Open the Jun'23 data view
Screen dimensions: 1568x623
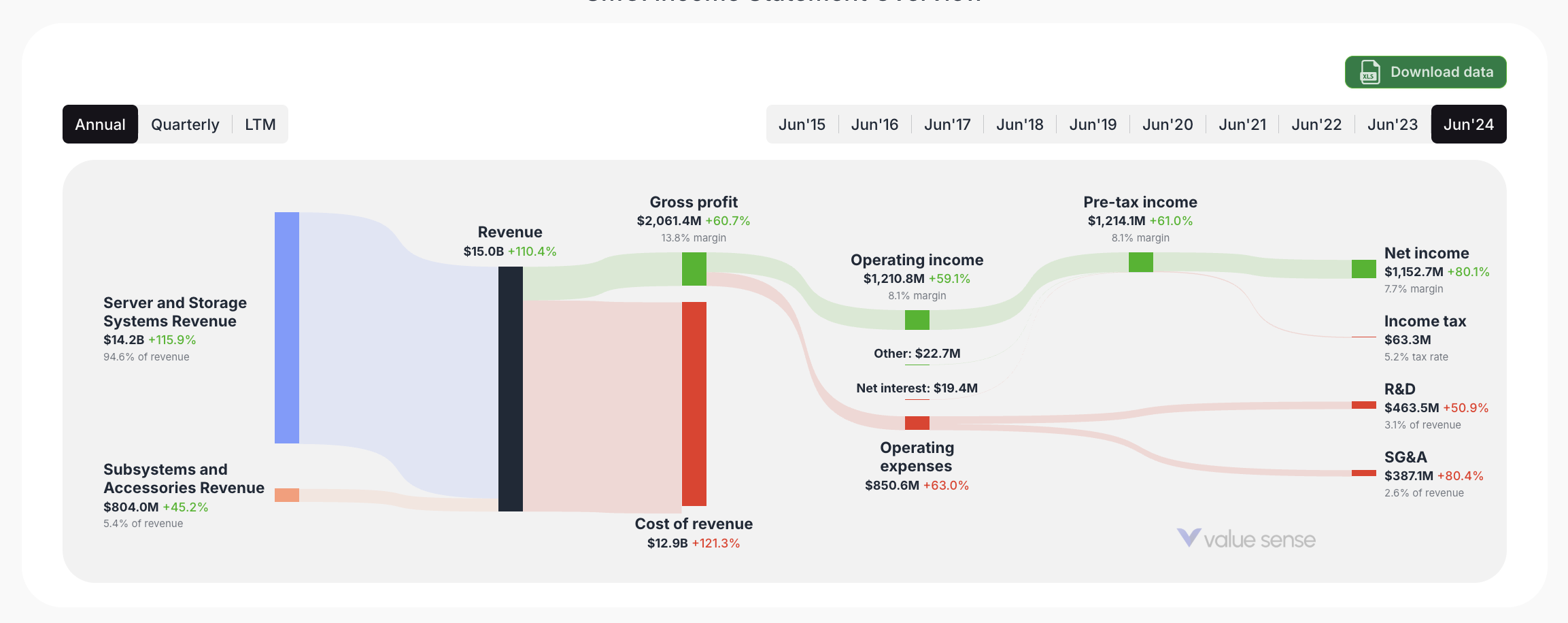[1392, 124]
